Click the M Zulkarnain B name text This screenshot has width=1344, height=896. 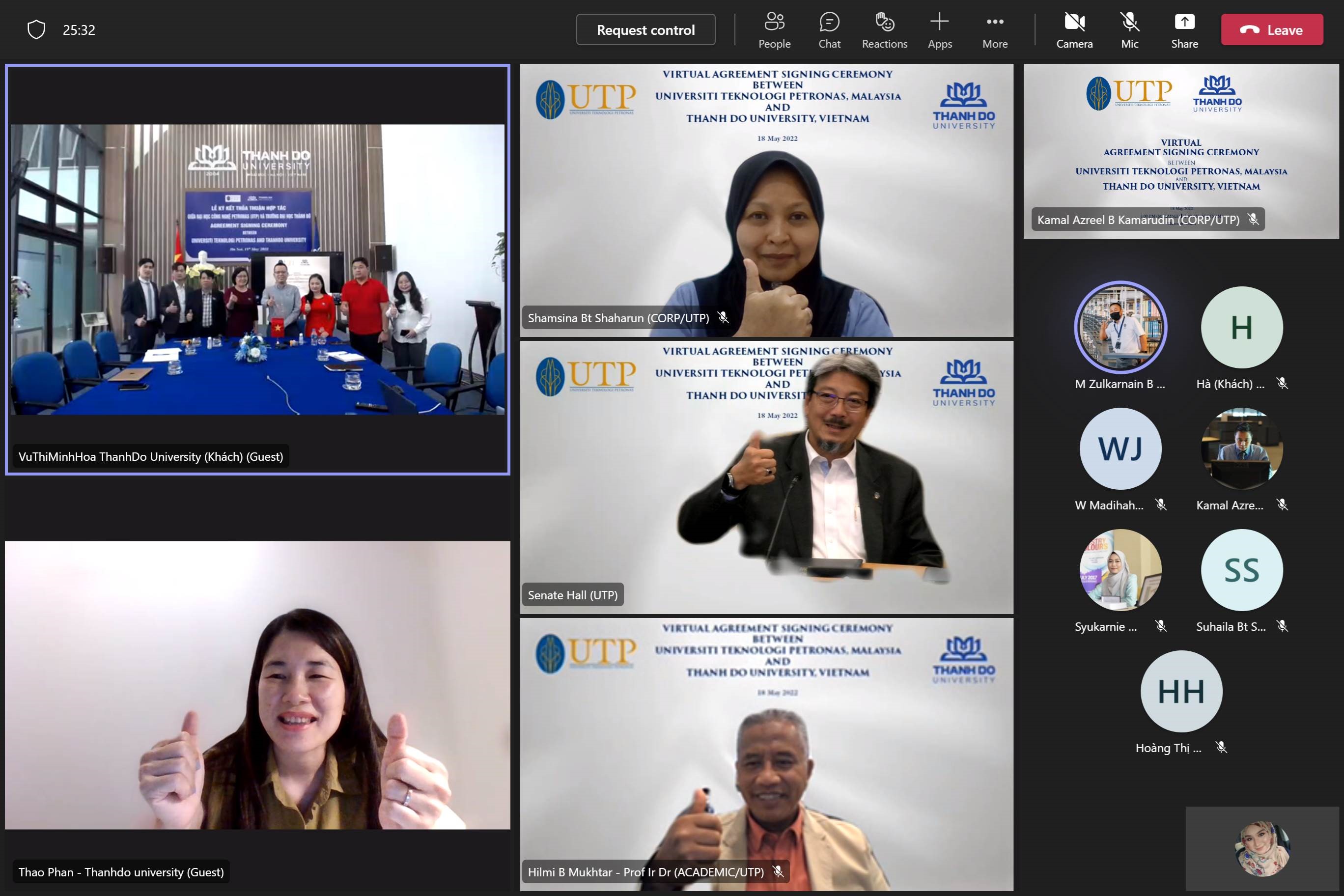point(1120,384)
